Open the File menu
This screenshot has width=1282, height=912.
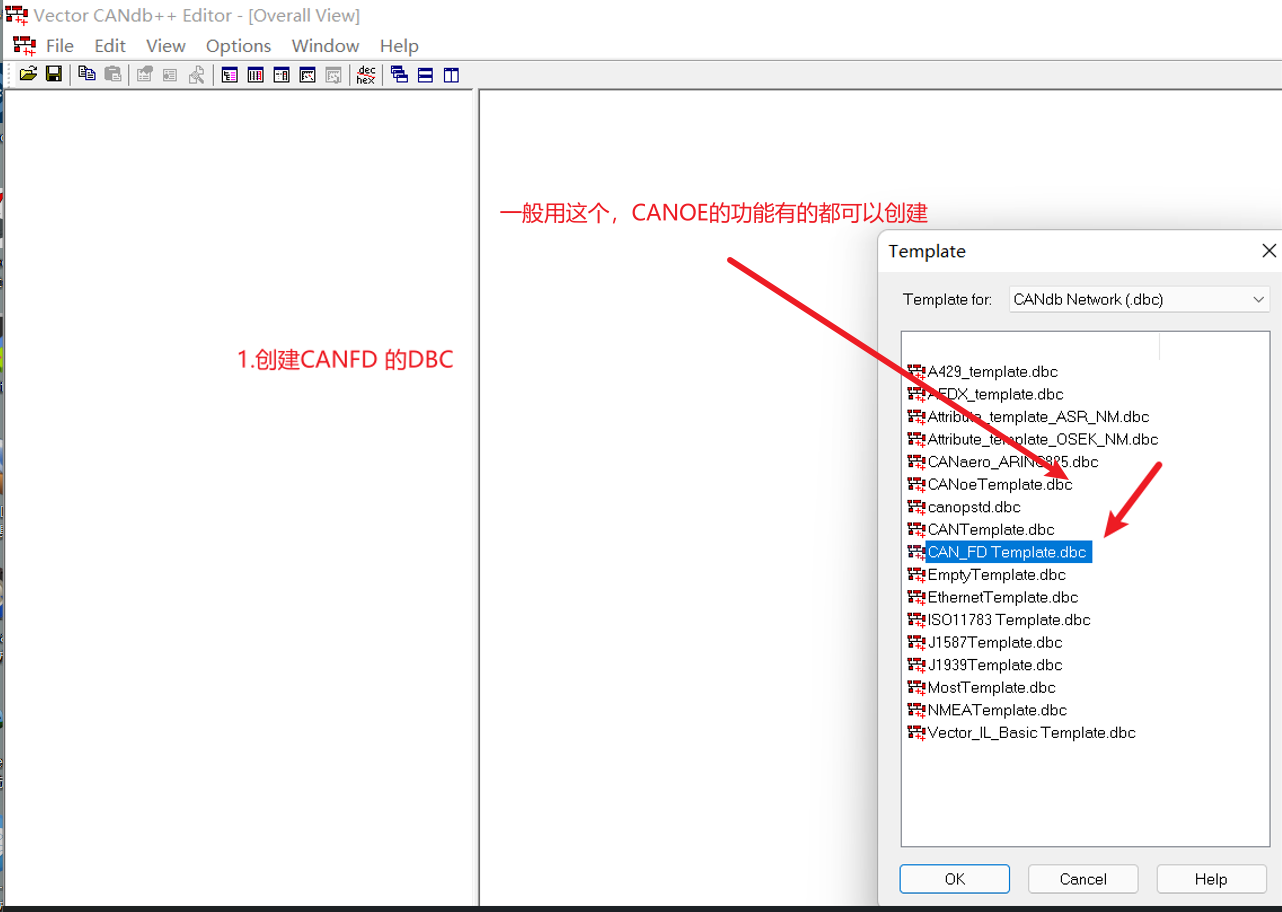(59, 45)
